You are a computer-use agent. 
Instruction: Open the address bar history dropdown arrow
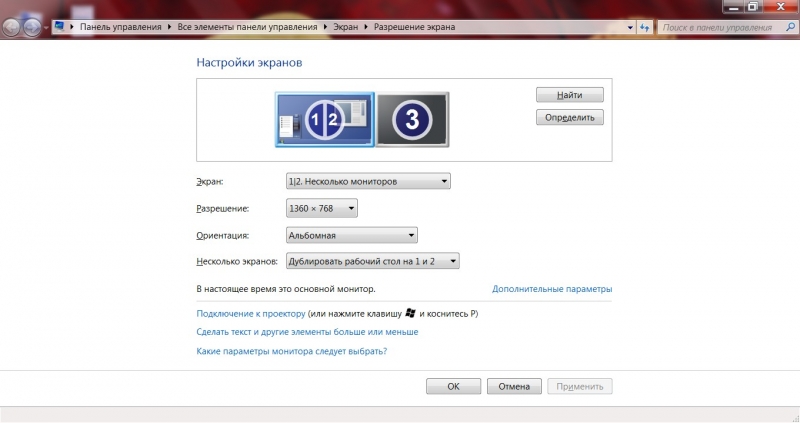(x=628, y=27)
